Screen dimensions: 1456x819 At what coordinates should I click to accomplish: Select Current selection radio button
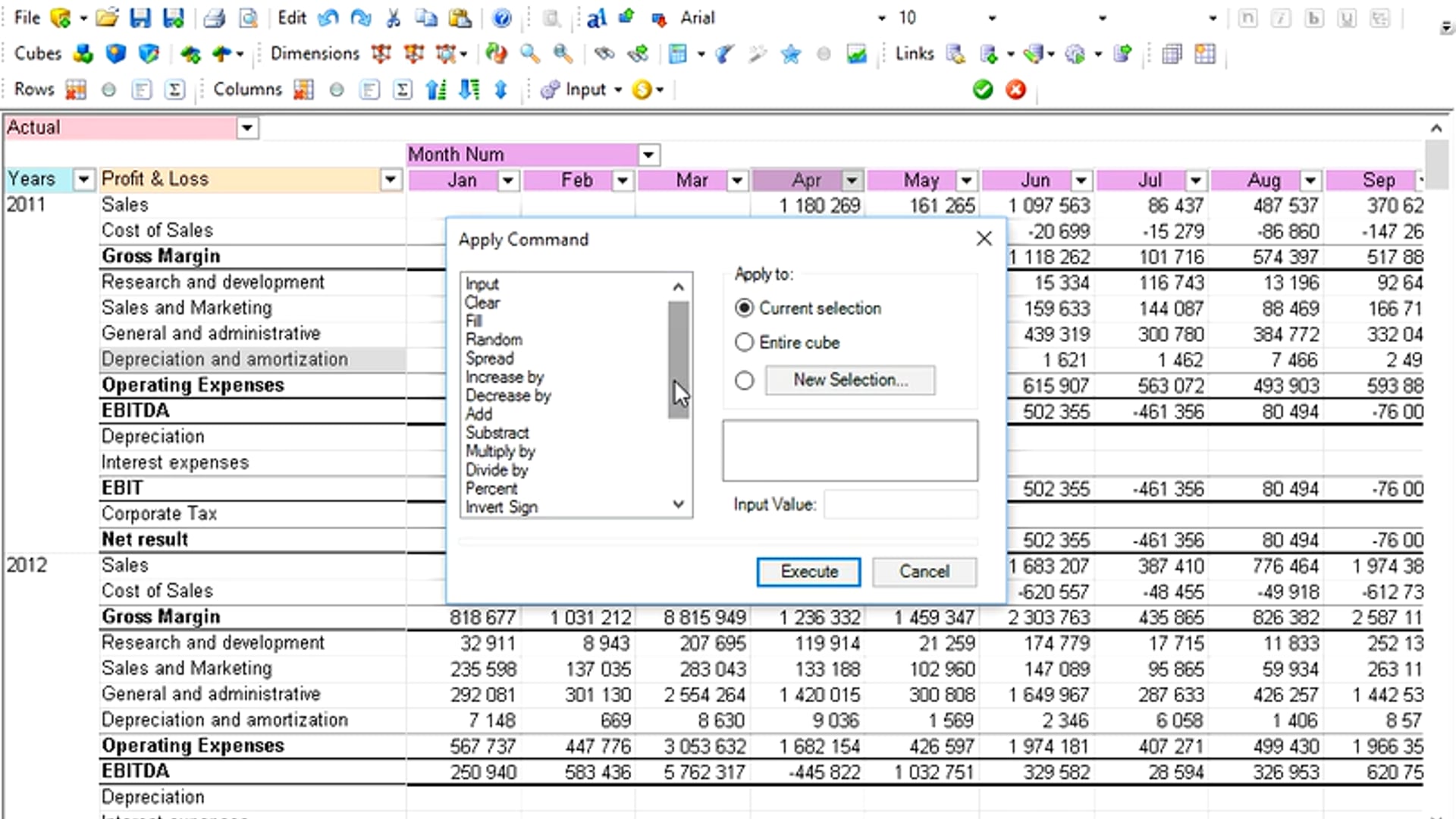click(x=745, y=308)
